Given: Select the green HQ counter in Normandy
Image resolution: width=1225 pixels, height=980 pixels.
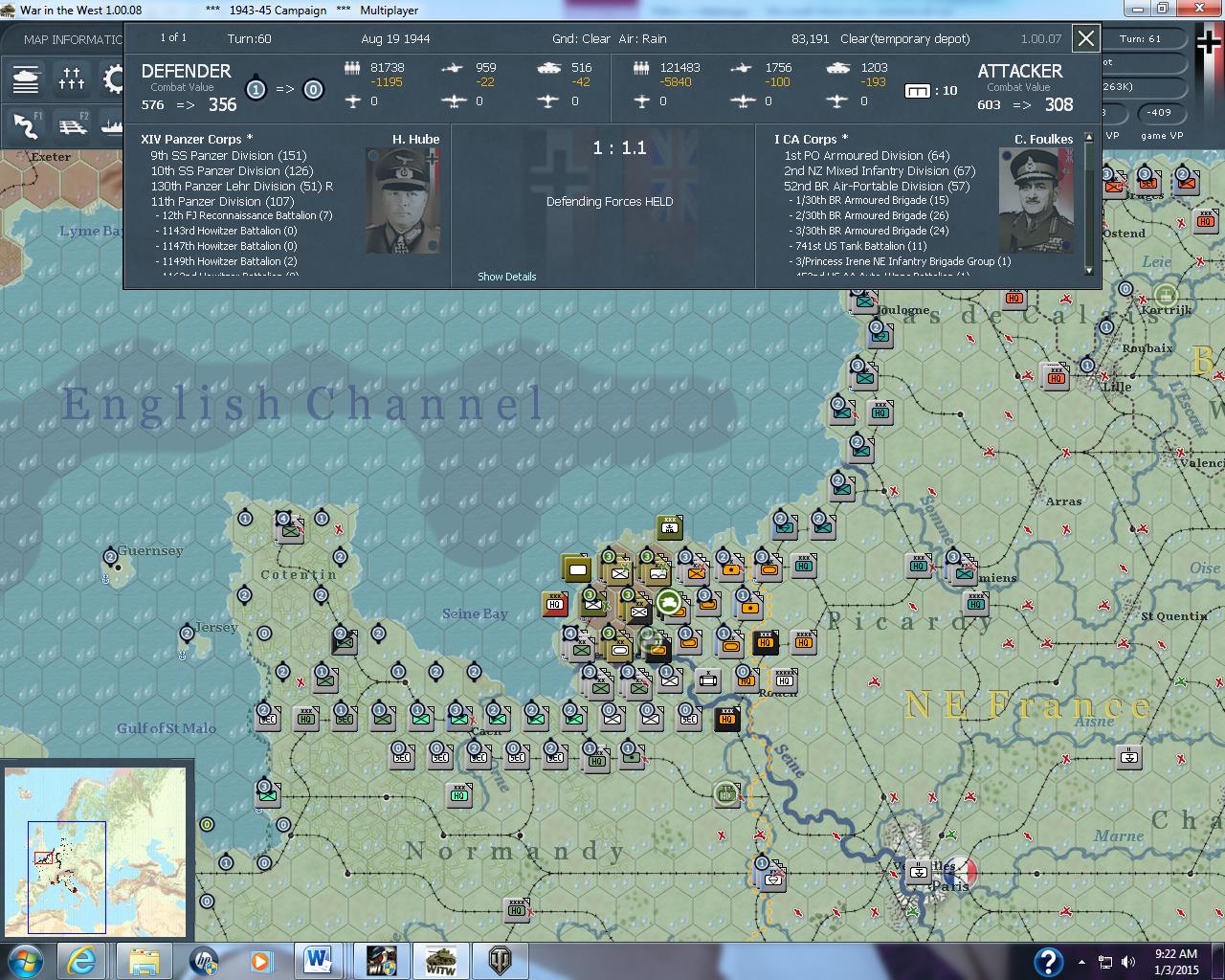Looking at the screenshot, I should pyautogui.click(x=459, y=794).
